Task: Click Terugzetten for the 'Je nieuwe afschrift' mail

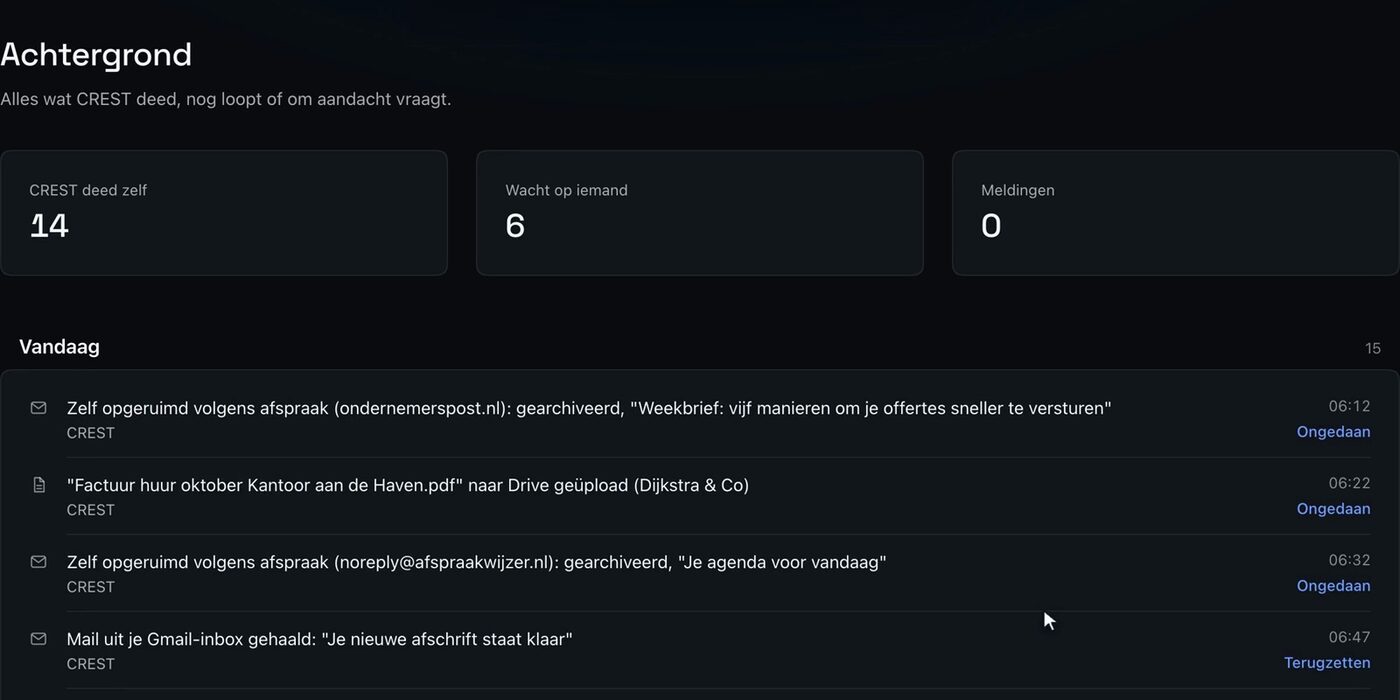Action: pyautogui.click(x=1327, y=663)
